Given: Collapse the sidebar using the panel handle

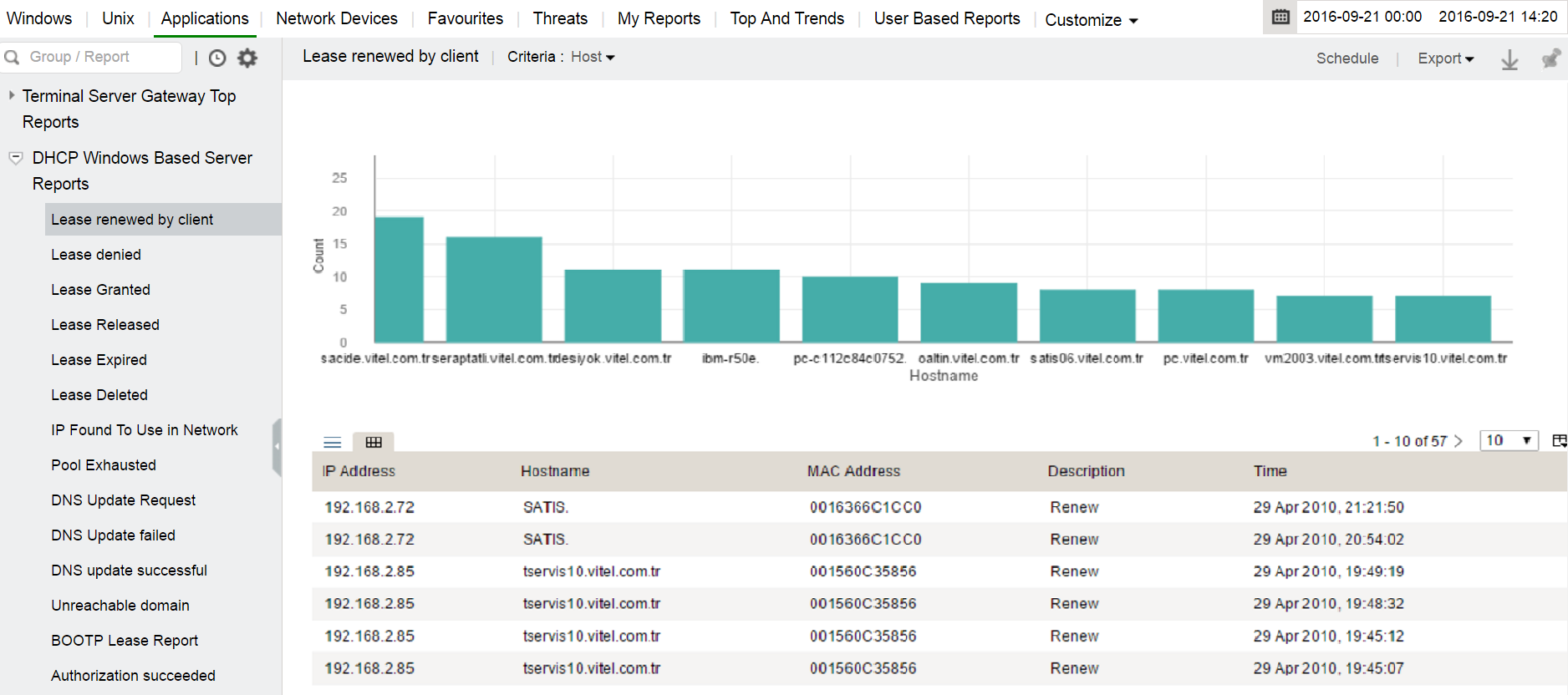Looking at the screenshot, I should pos(277,447).
